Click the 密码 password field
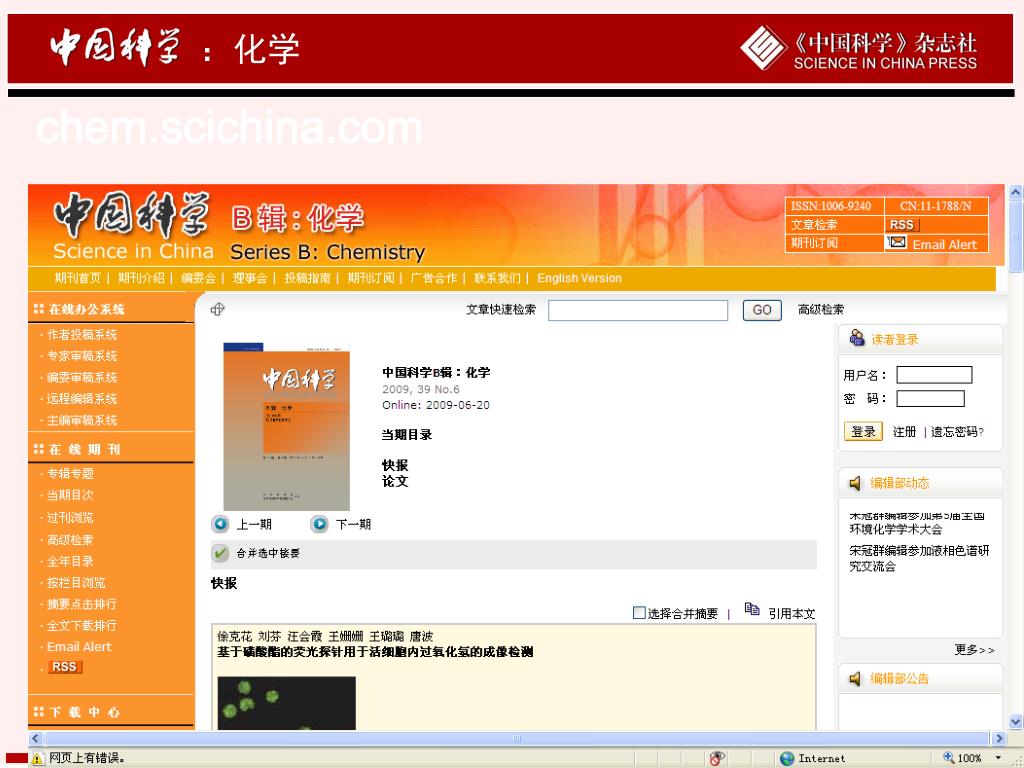The width and height of the screenshot is (1024, 768). [930, 398]
